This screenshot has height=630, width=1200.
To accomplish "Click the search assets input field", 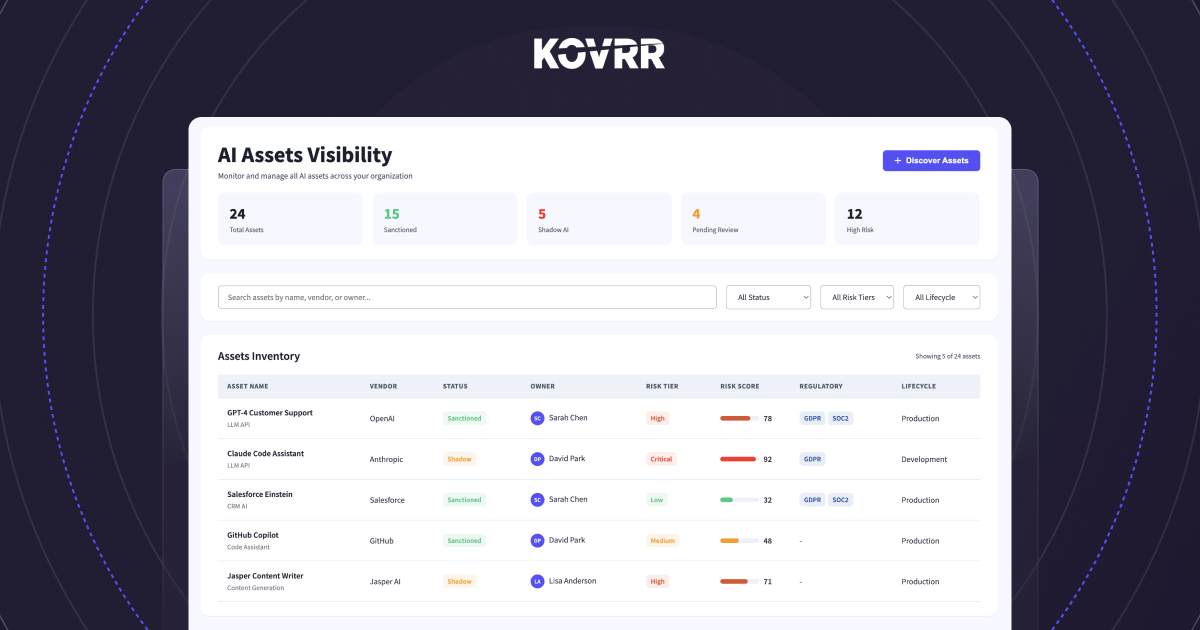I will click(x=467, y=297).
